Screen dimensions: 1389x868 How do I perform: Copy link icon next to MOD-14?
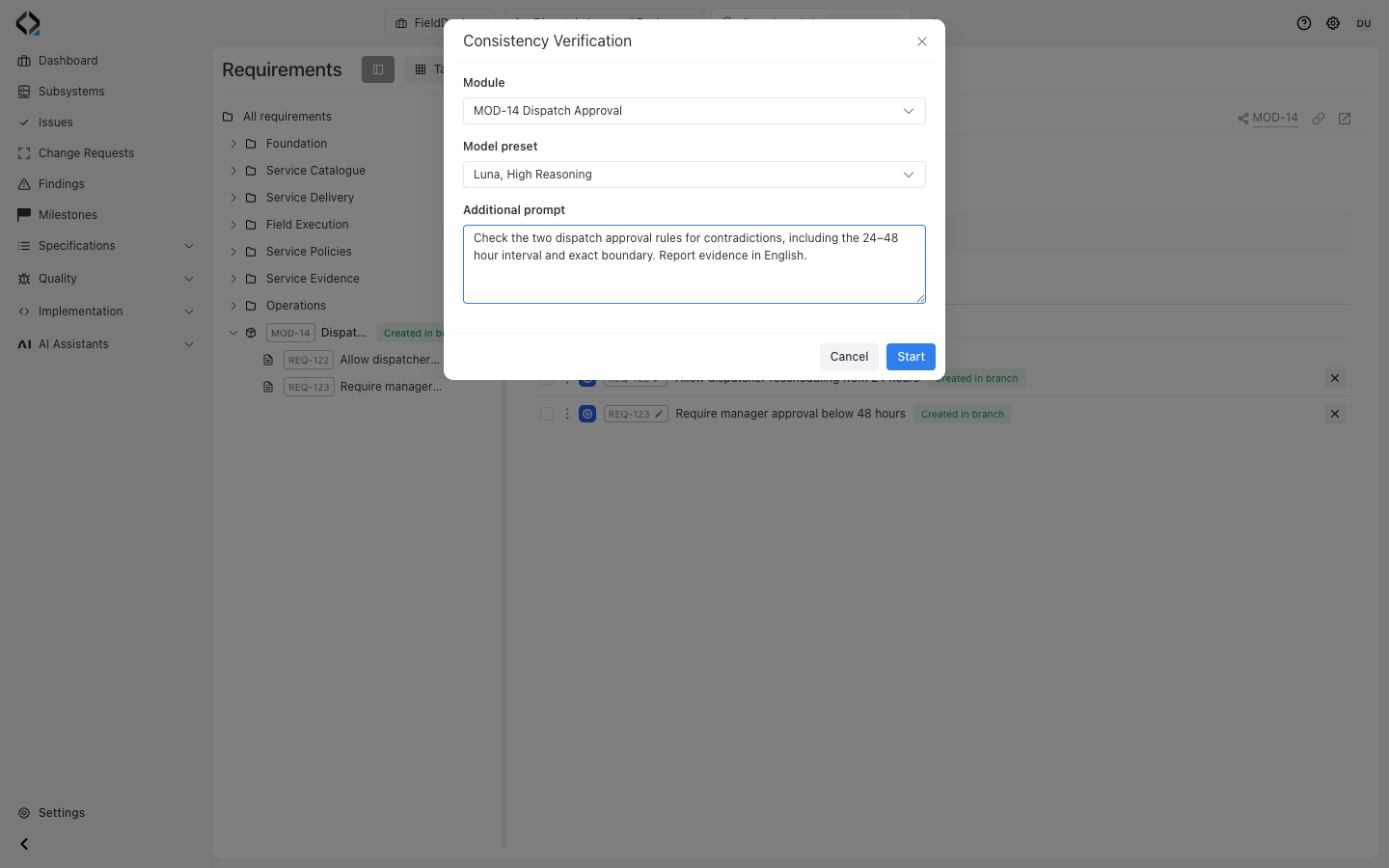(1319, 119)
